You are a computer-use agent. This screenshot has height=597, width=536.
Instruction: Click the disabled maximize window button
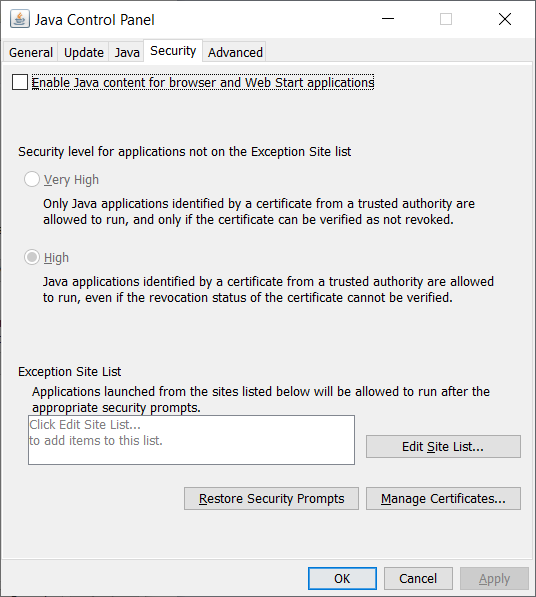point(446,19)
